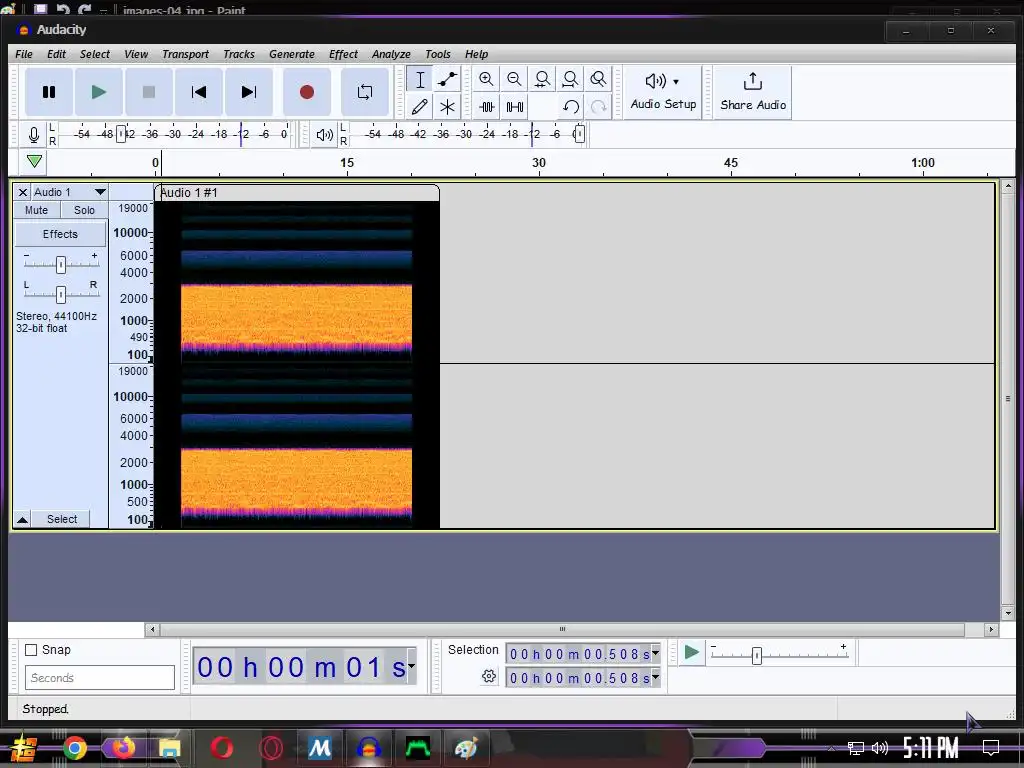Image resolution: width=1024 pixels, height=768 pixels.
Task: Open the time display format dropdown
Action: pos(411,665)
